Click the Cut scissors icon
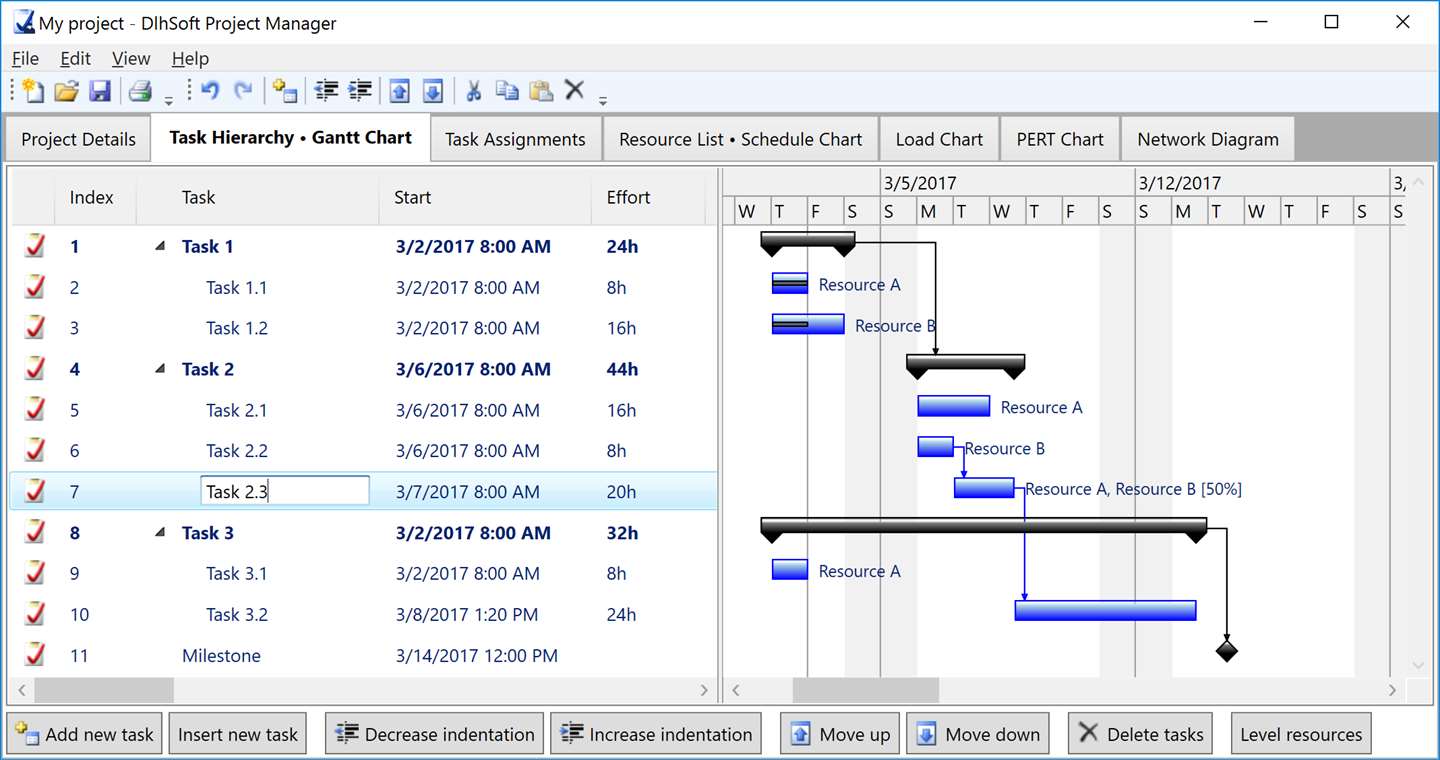 tap(474, 91)
